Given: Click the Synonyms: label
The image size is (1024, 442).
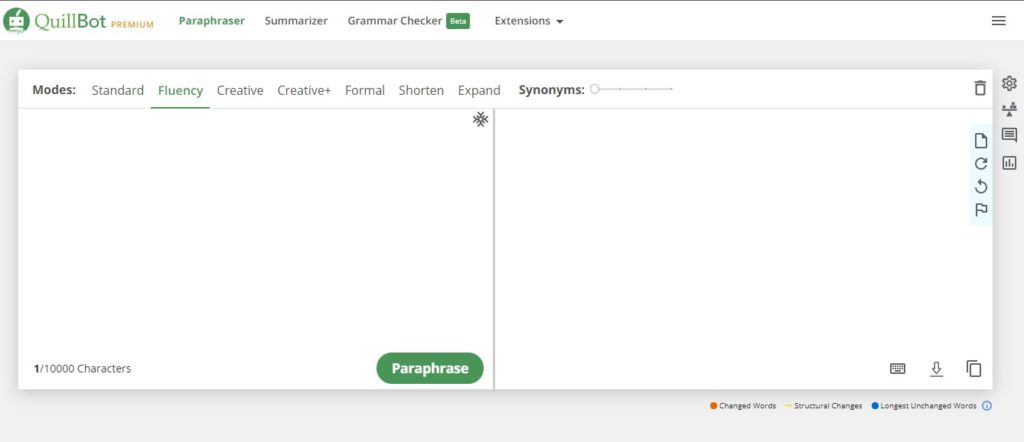Looking at the screenshot, I should click(551, 90).
